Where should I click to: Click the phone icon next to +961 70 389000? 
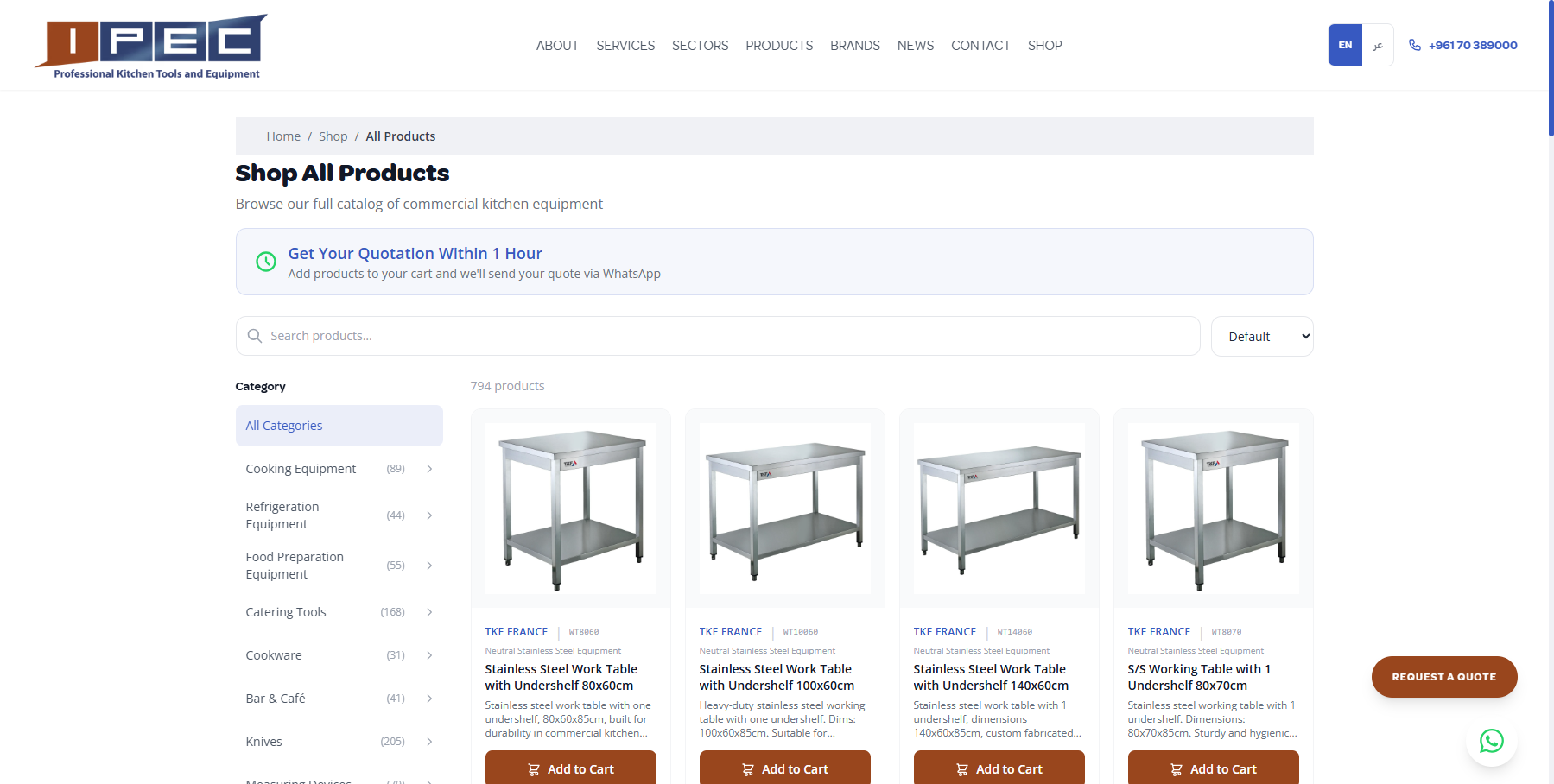1414,45
